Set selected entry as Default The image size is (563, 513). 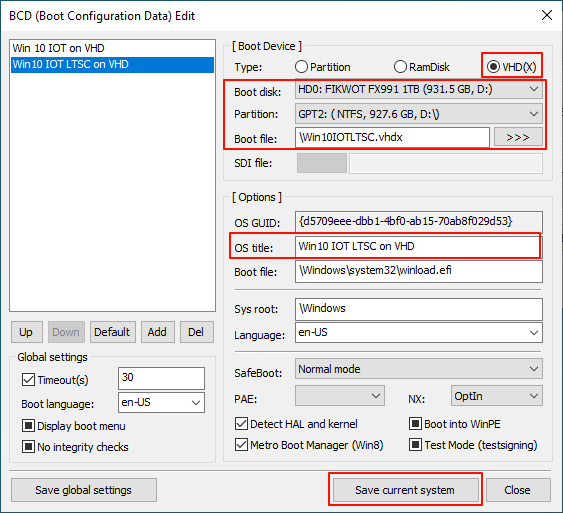point(112,332)
